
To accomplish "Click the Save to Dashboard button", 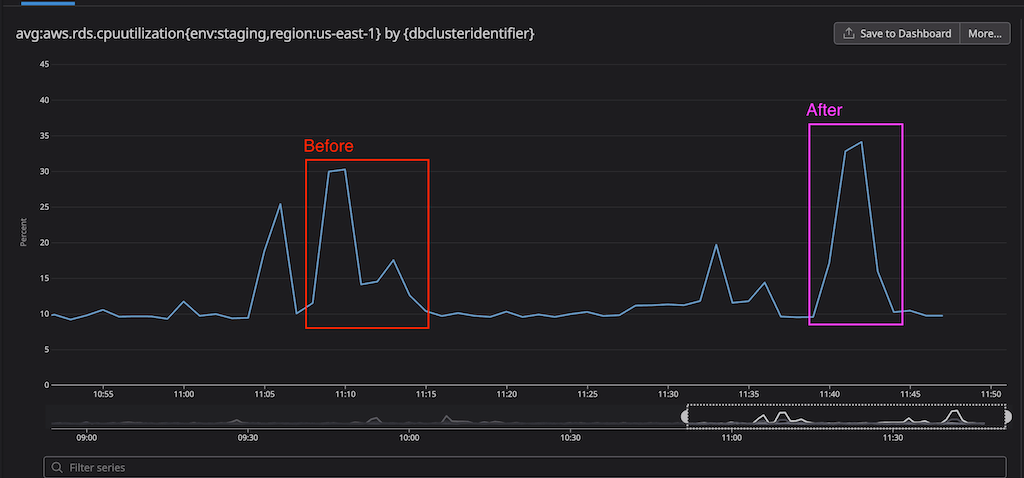I will click(897, 33).
